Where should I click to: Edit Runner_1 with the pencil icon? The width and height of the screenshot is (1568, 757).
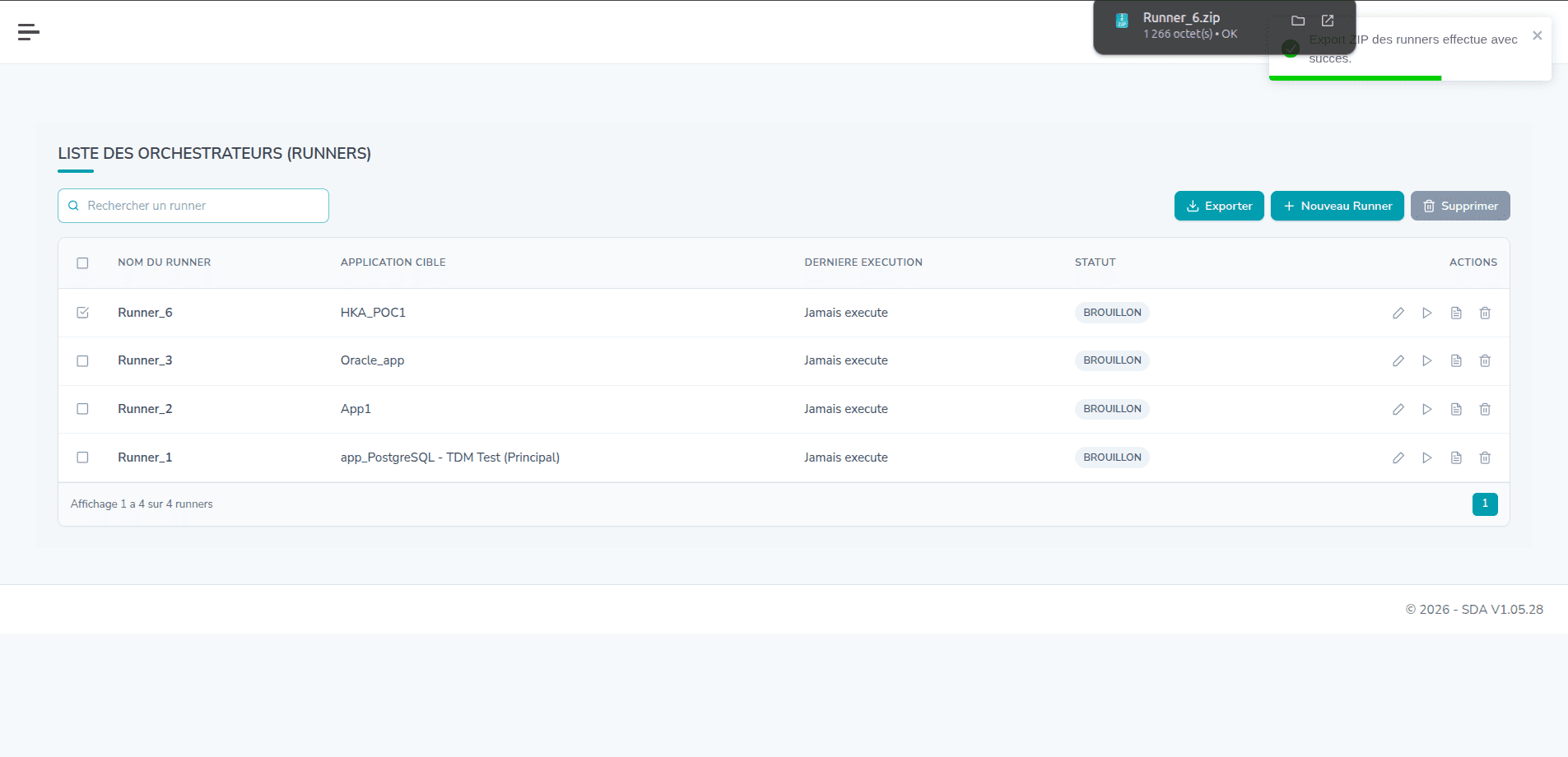click(x=1398, y=457)
